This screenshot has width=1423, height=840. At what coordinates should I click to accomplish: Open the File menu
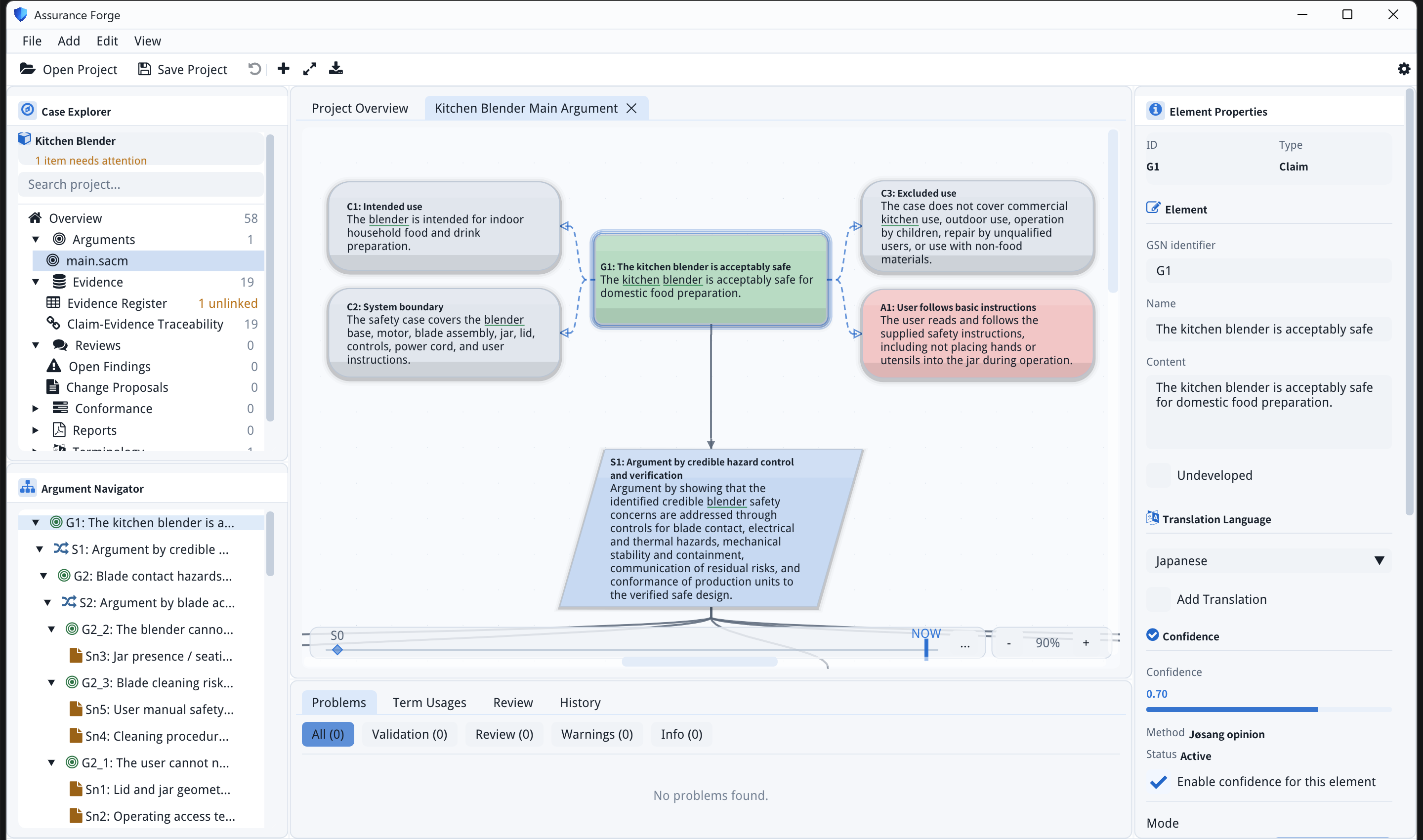32,41
